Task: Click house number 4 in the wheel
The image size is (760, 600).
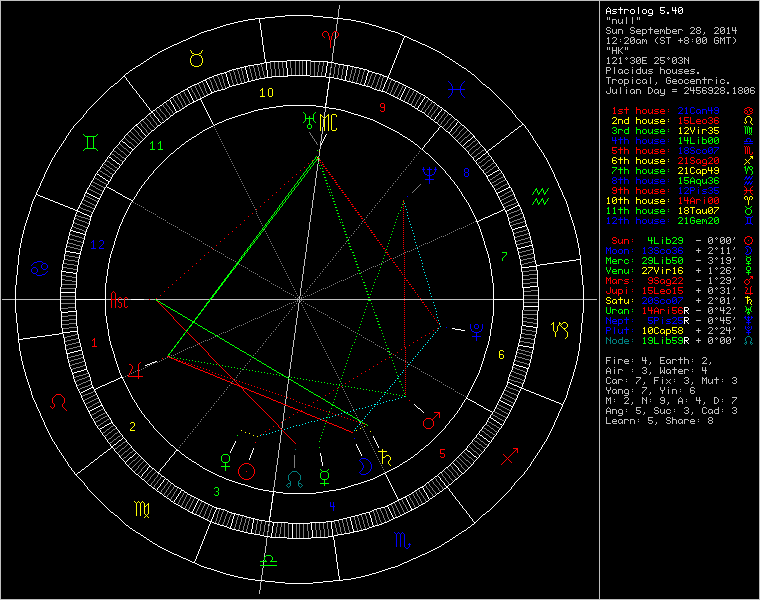Action: tap(332, 506)
